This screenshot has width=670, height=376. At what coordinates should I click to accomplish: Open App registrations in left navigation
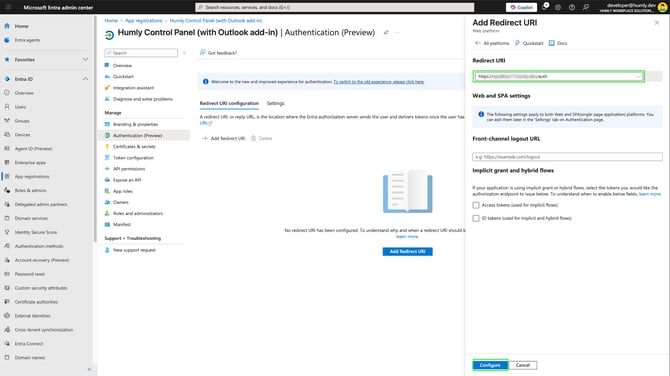(32, 176)
